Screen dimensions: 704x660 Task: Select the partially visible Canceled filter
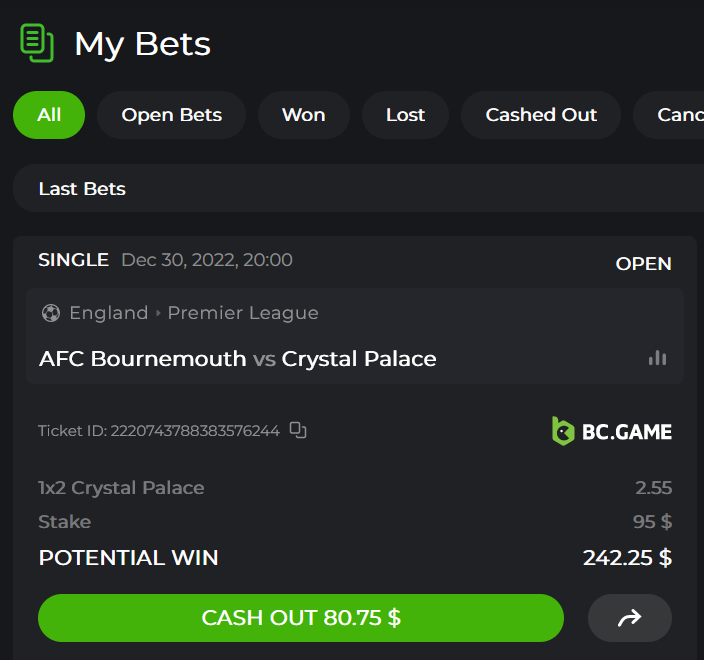pyautogui.click(x=678, y=115)
